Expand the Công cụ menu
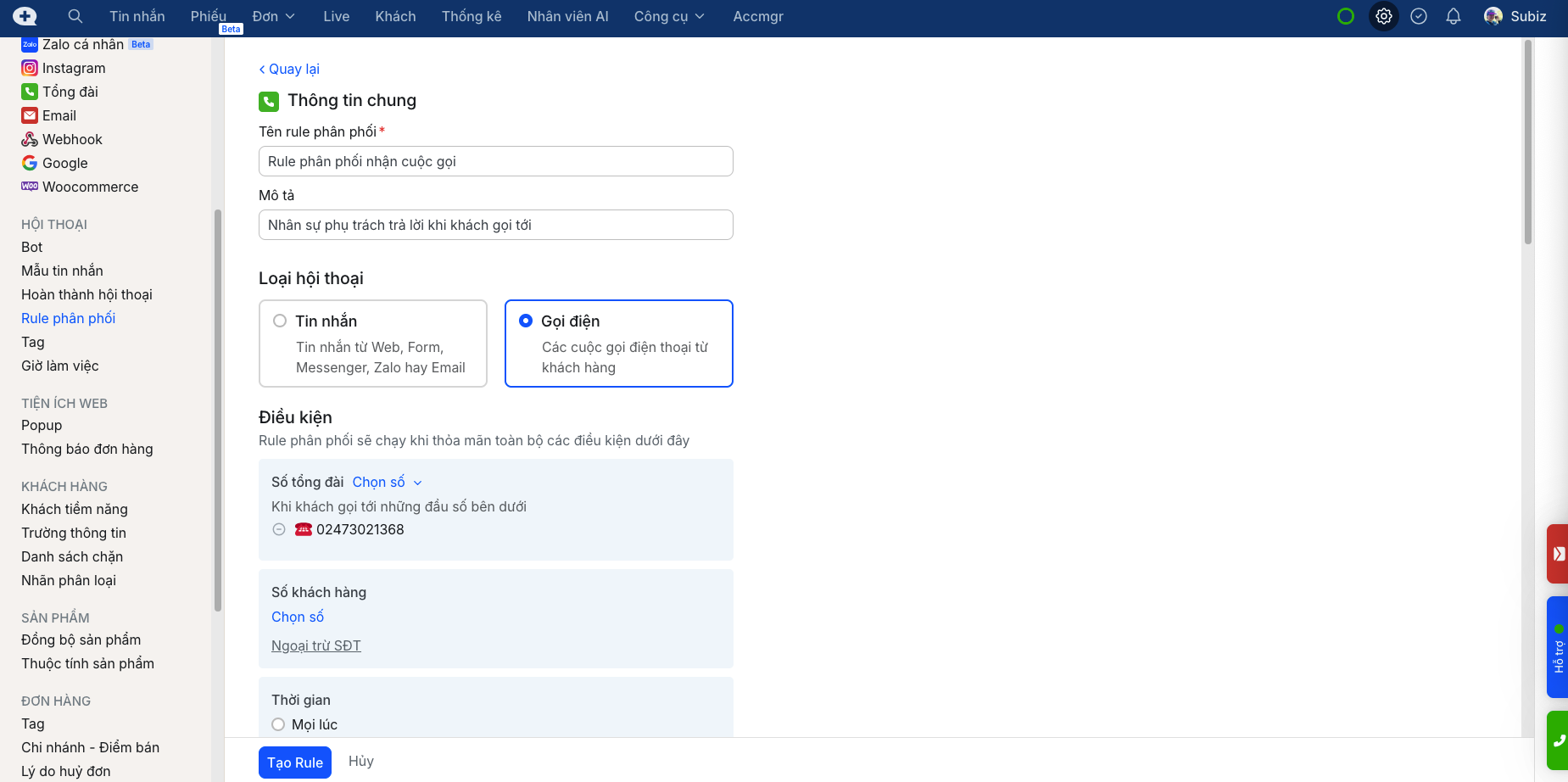Viewport: 1568px width, 782px height. coord(669,16)
